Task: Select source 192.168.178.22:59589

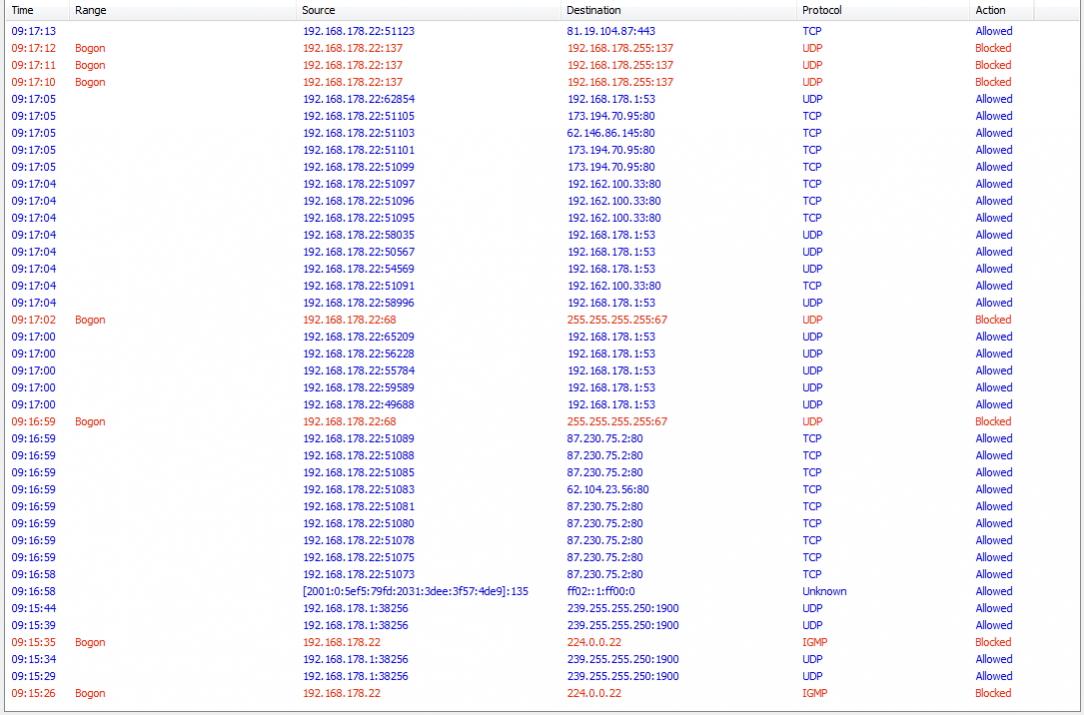Action: click(359, 388)
